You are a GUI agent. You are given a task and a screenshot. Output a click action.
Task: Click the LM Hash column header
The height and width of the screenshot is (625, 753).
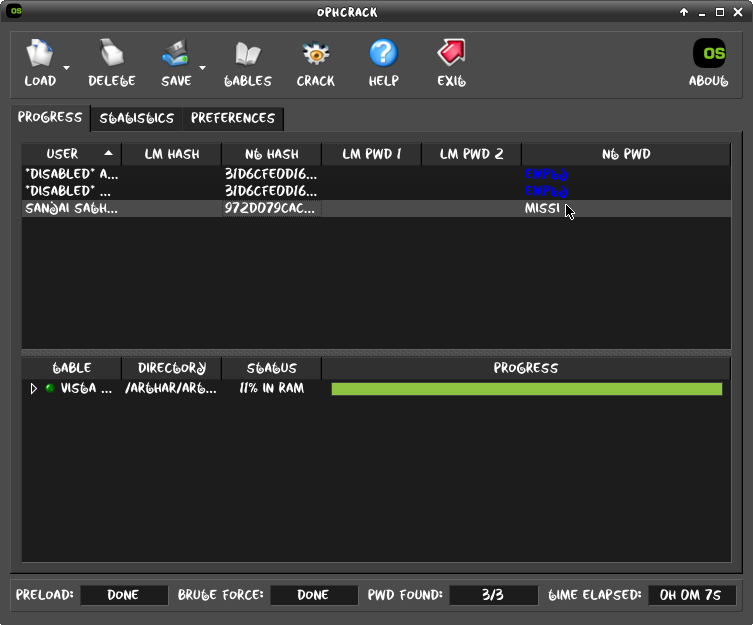click(x=171, y=154)
